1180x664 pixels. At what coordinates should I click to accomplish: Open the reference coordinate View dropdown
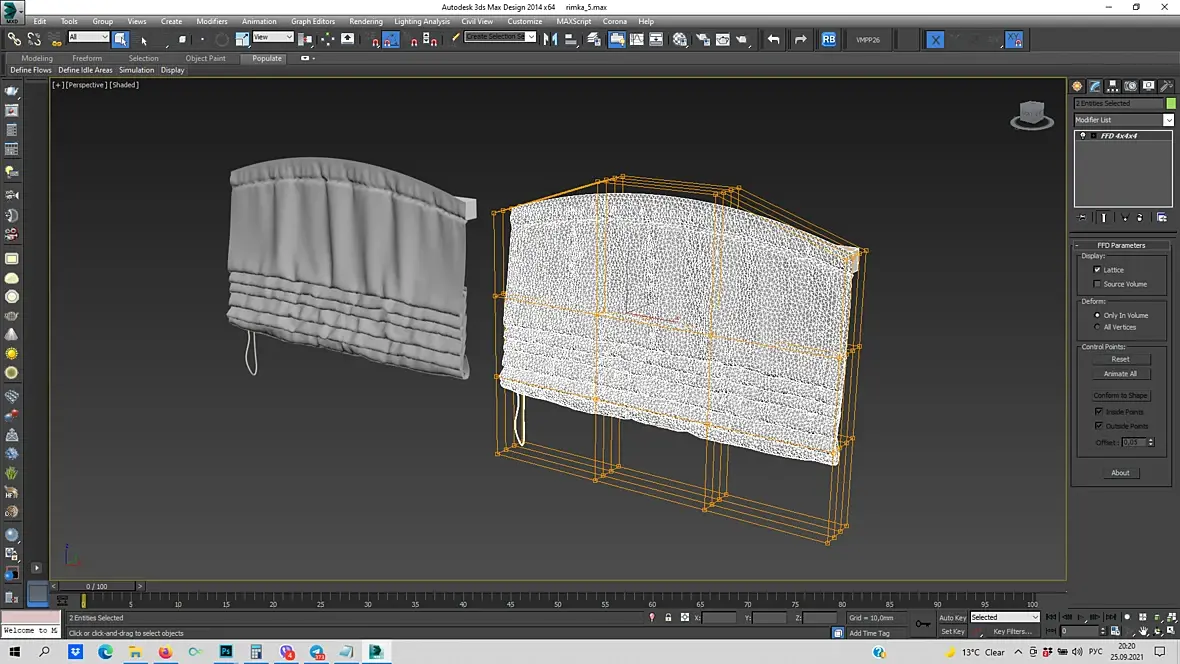(272, 37)
